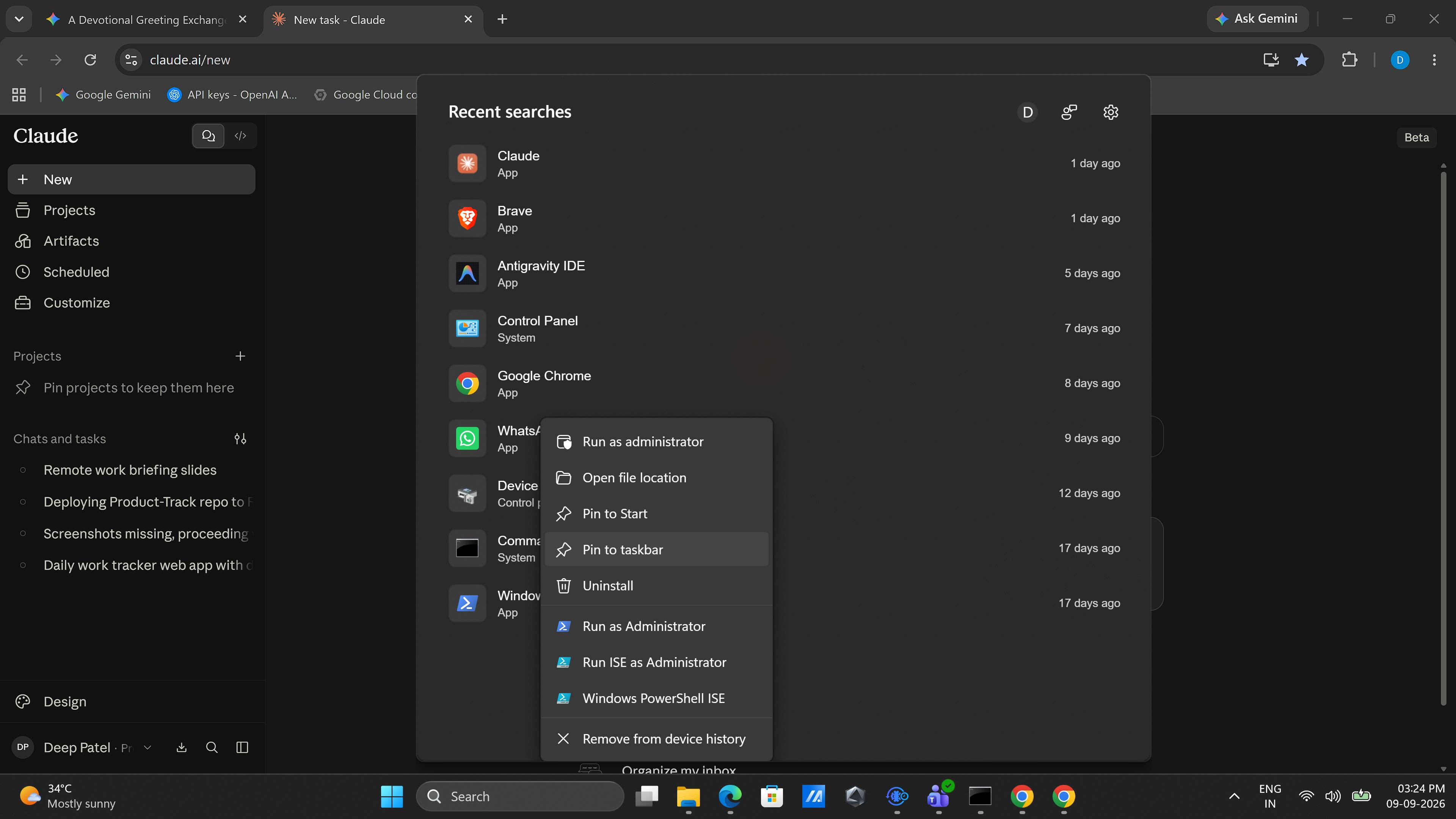1456x819 pixels.
Task: Click the Claude app icon in recent searches
Action: pyautogui.click(x=467, y=163)
